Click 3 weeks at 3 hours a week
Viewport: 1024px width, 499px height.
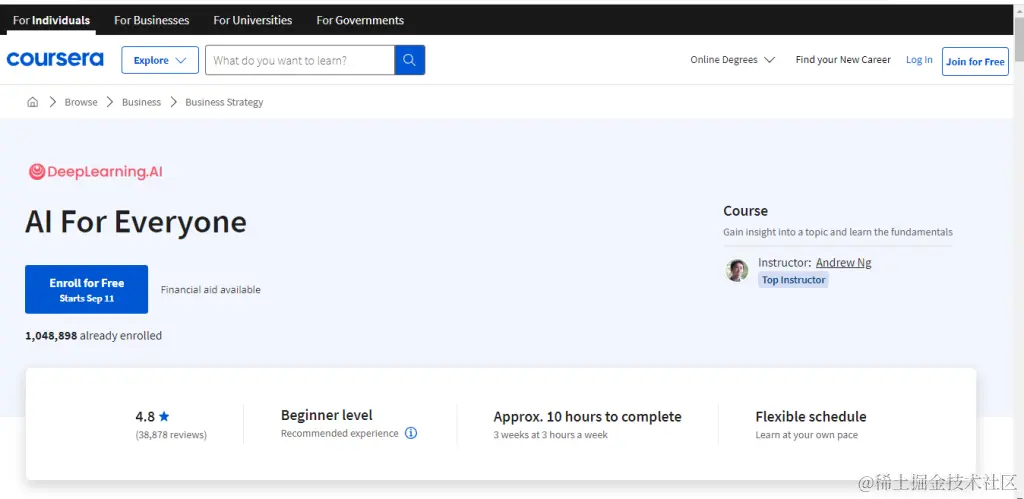point(551,434)
